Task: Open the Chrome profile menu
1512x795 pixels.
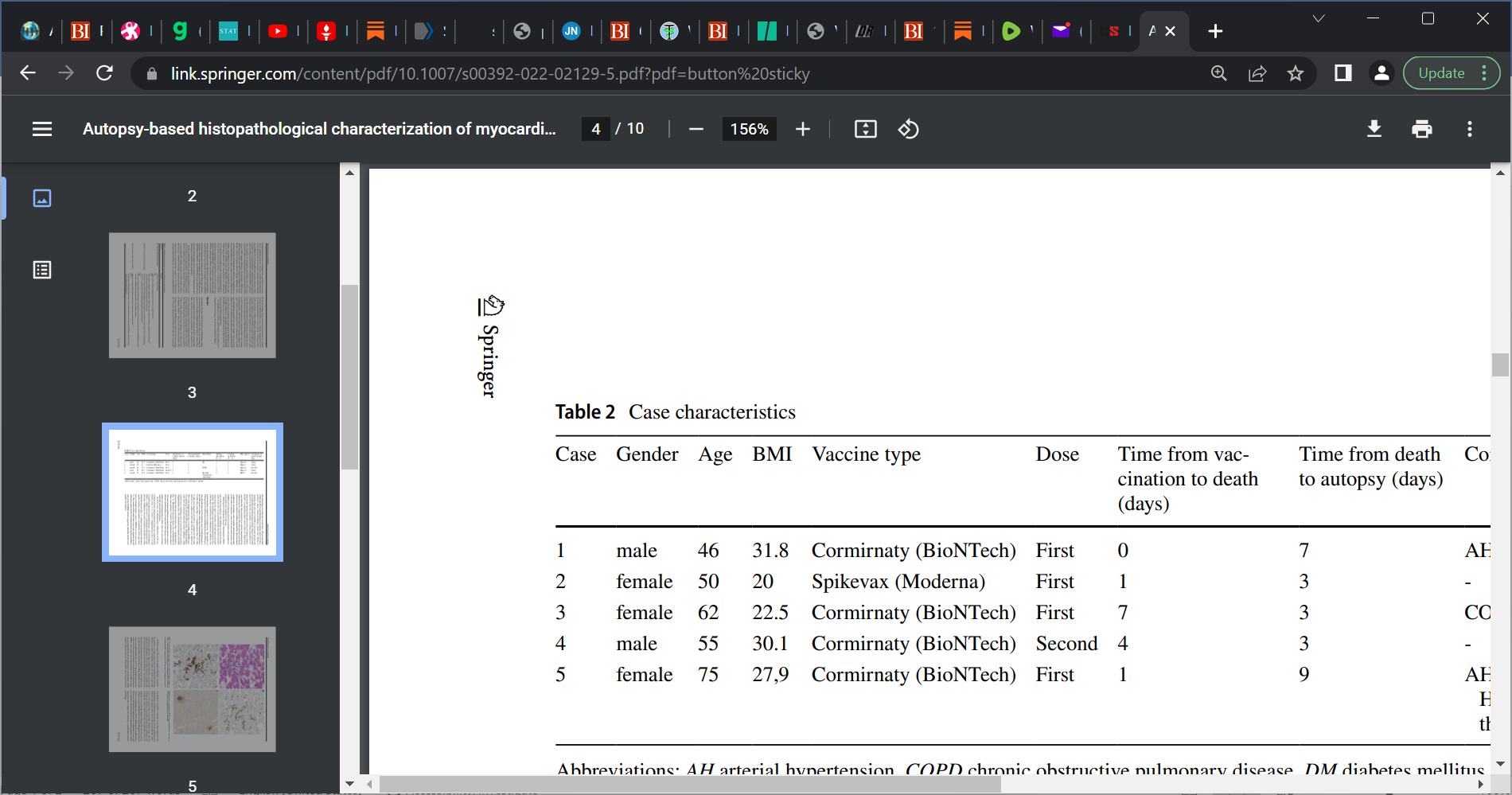Action: point(1382,73)
